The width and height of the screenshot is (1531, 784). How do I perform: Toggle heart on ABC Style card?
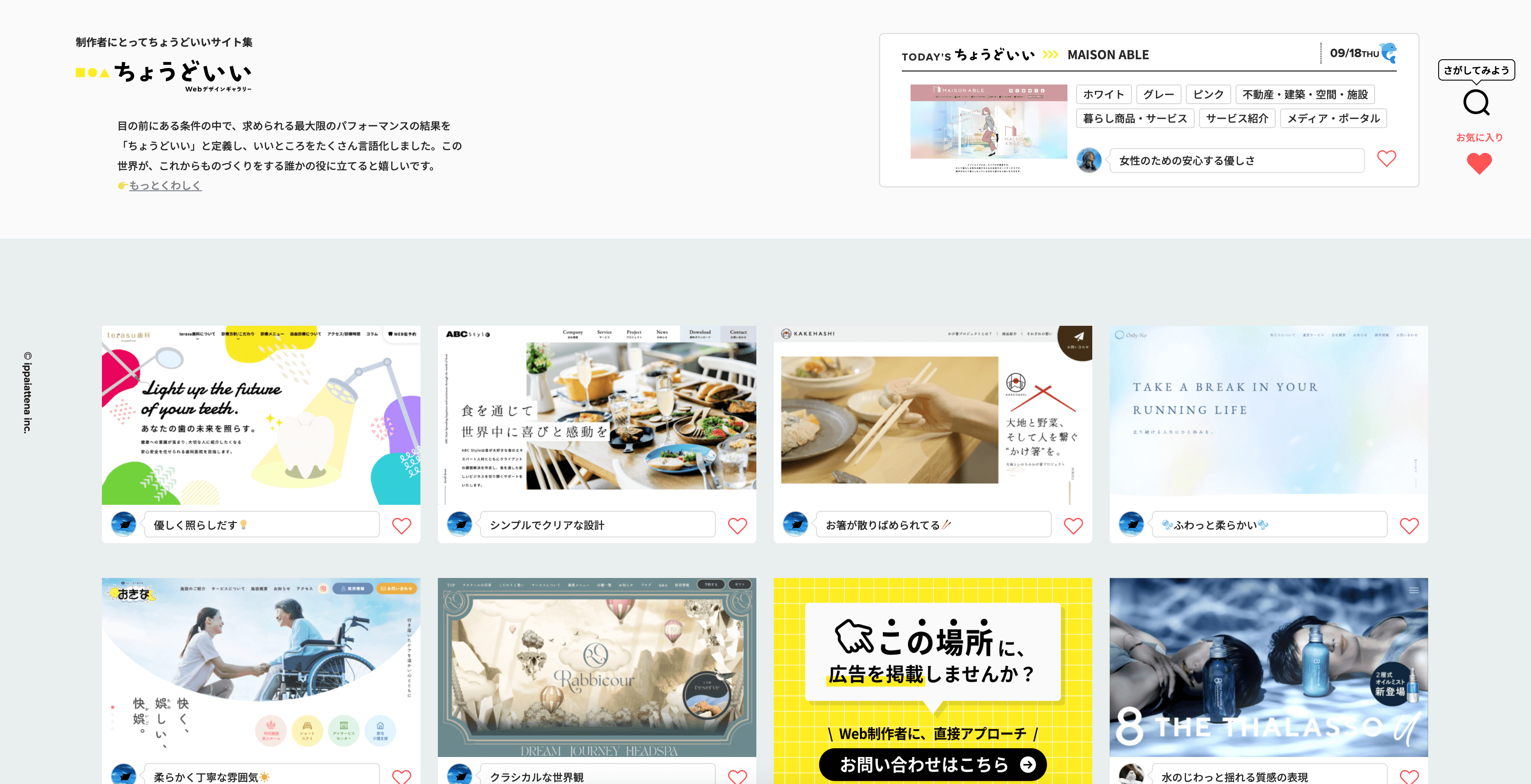coord(737,526)
